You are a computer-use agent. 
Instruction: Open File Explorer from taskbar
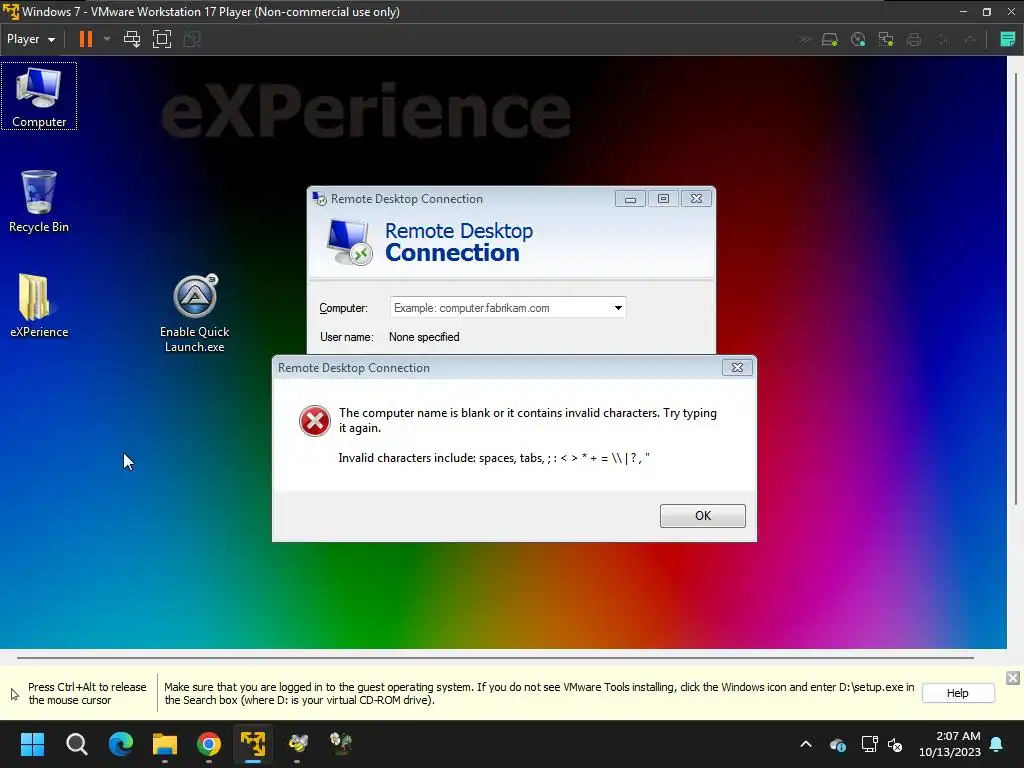pos(165,744)
